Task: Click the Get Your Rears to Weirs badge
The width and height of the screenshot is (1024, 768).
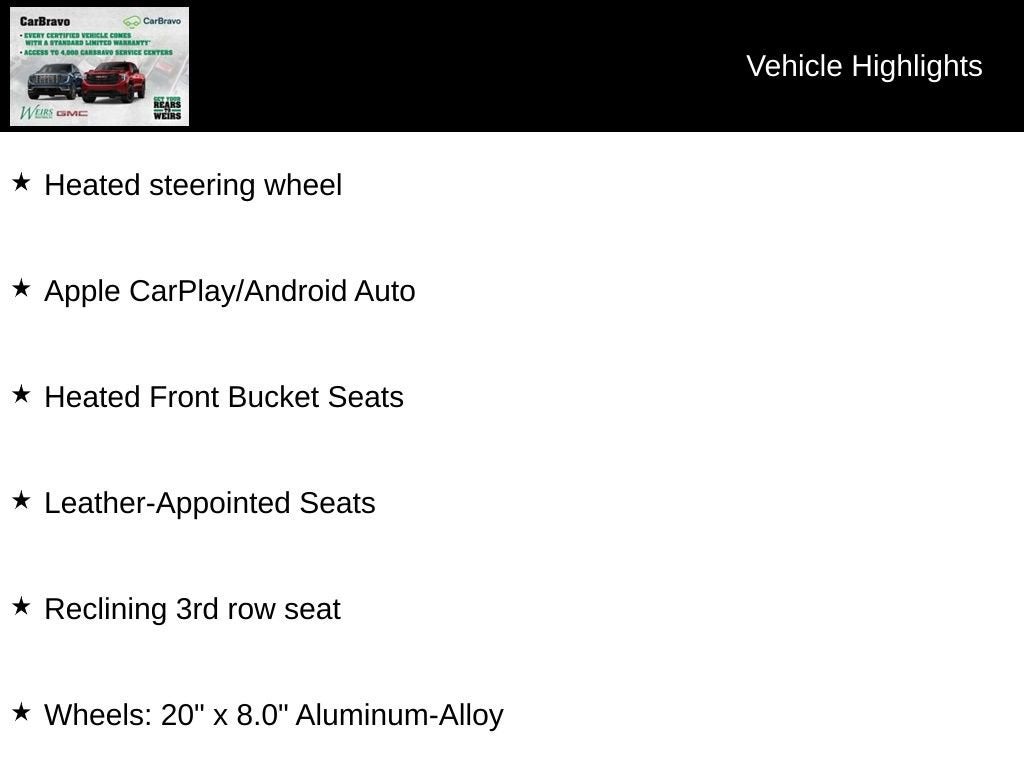Action: tap(167, 108)
